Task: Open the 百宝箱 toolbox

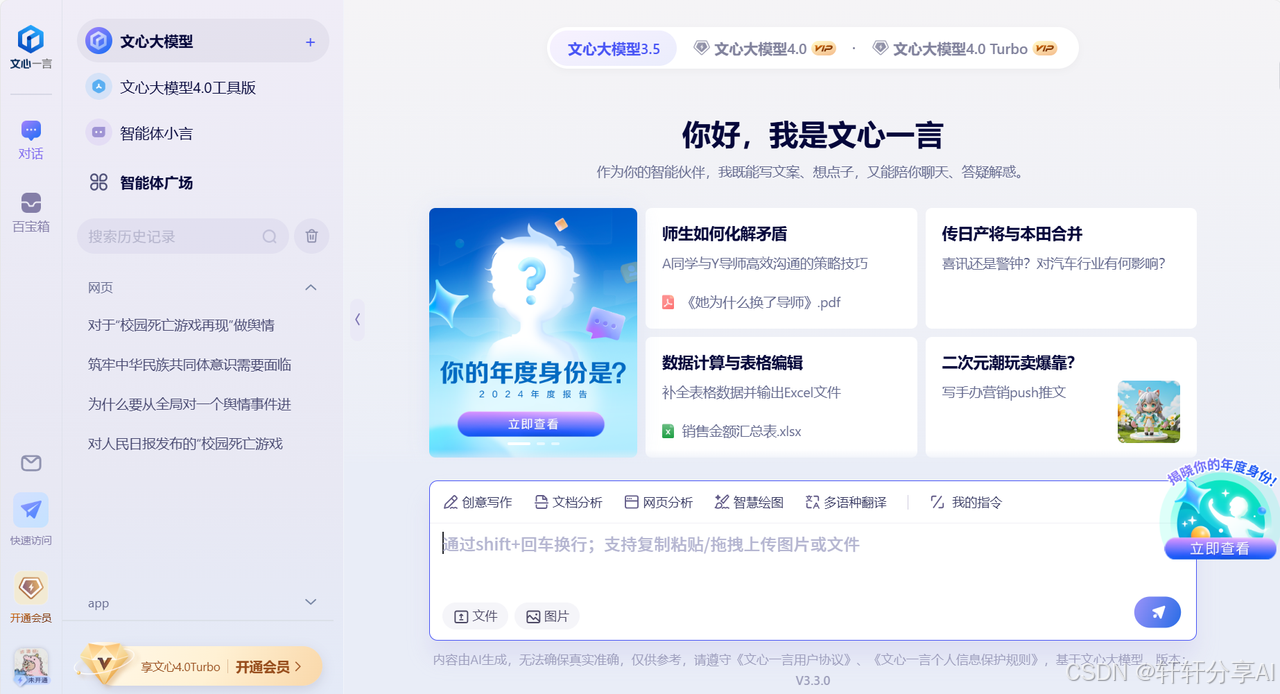Action: pyautogui.click(x=31, y=212)
